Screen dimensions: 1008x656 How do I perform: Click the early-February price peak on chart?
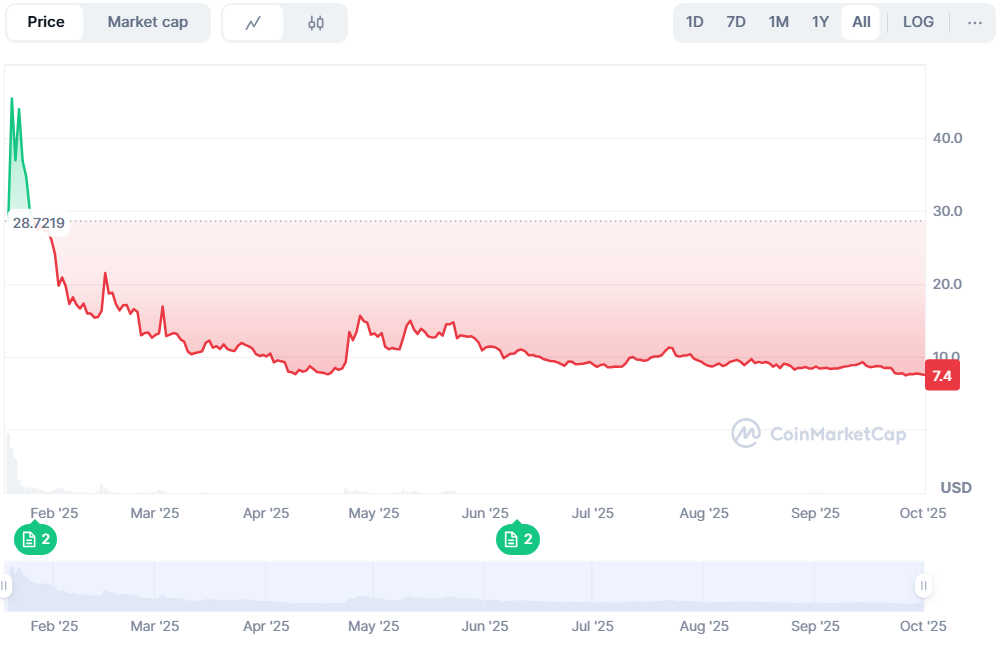tap(12, 99)
